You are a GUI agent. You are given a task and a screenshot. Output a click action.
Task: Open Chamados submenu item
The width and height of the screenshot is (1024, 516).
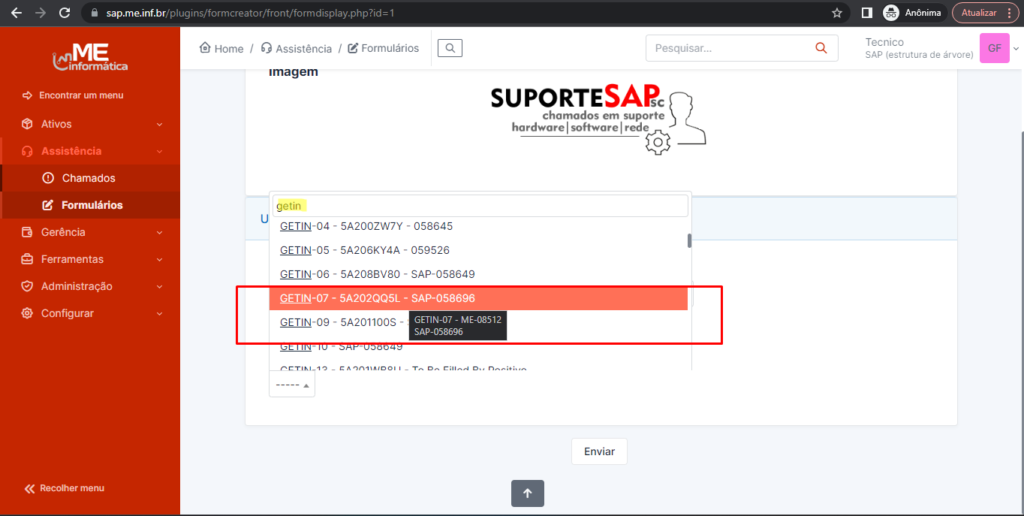89,178
